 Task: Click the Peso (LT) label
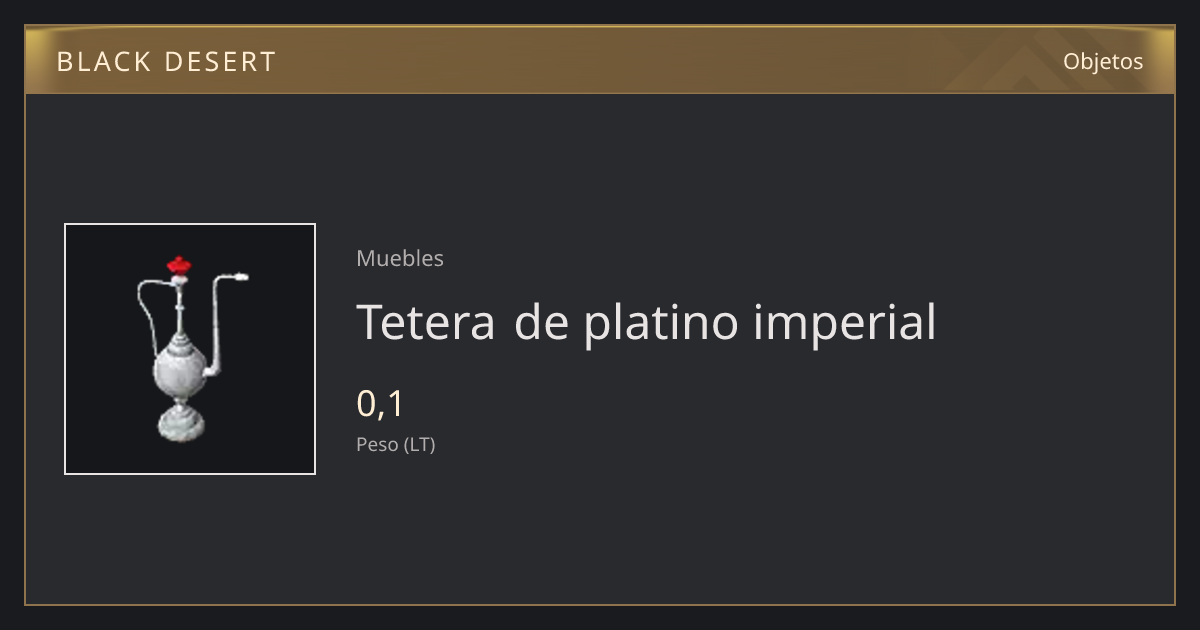[396, 445]
